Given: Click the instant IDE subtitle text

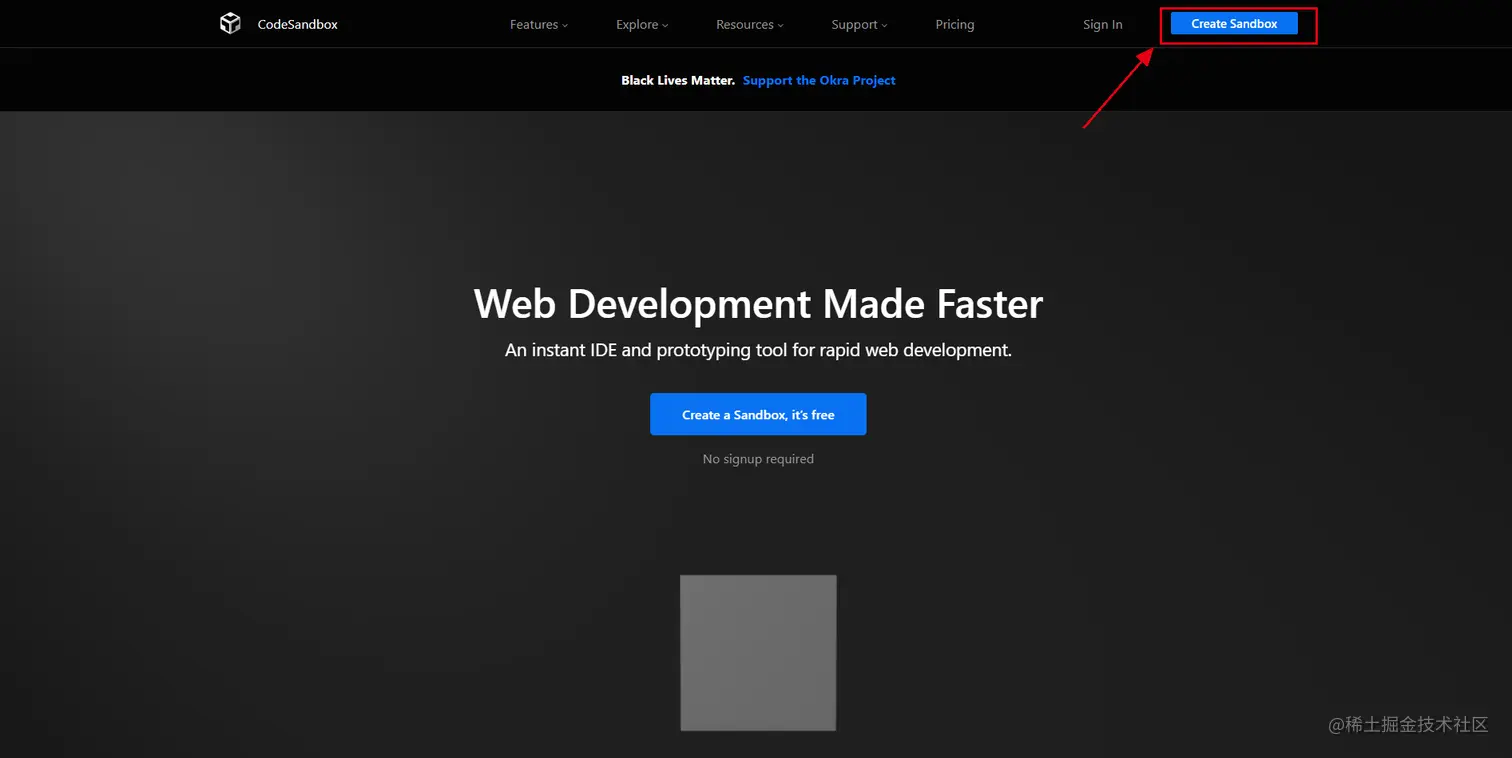Looking at the screenshot, I should [758, 351].
